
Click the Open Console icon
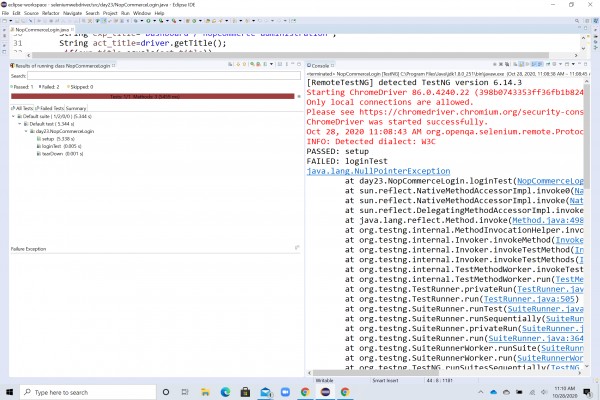point(567,64)
